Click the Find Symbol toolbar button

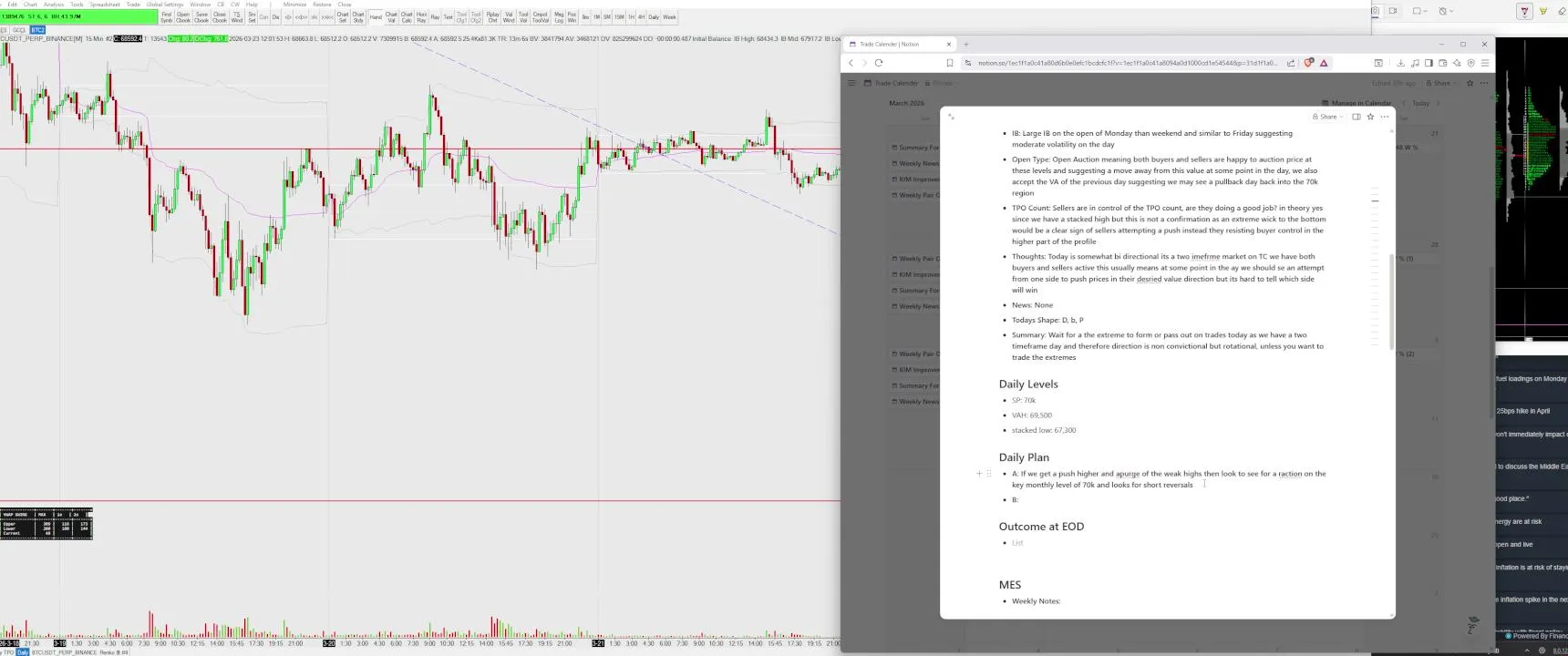(x=166, y=17)
